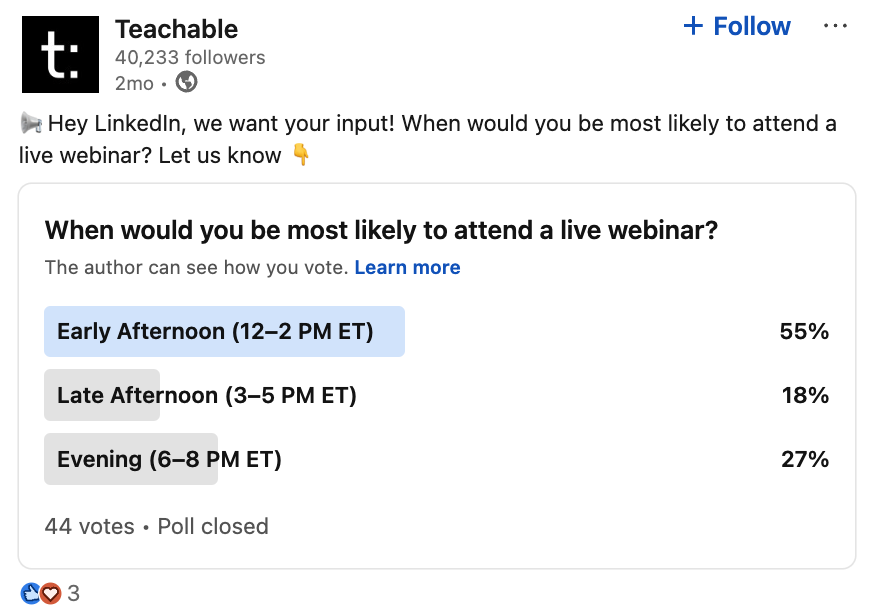Click the globe public visibility icon
The height and width of the screenshot is (616, 878).
tap(186, 82)
